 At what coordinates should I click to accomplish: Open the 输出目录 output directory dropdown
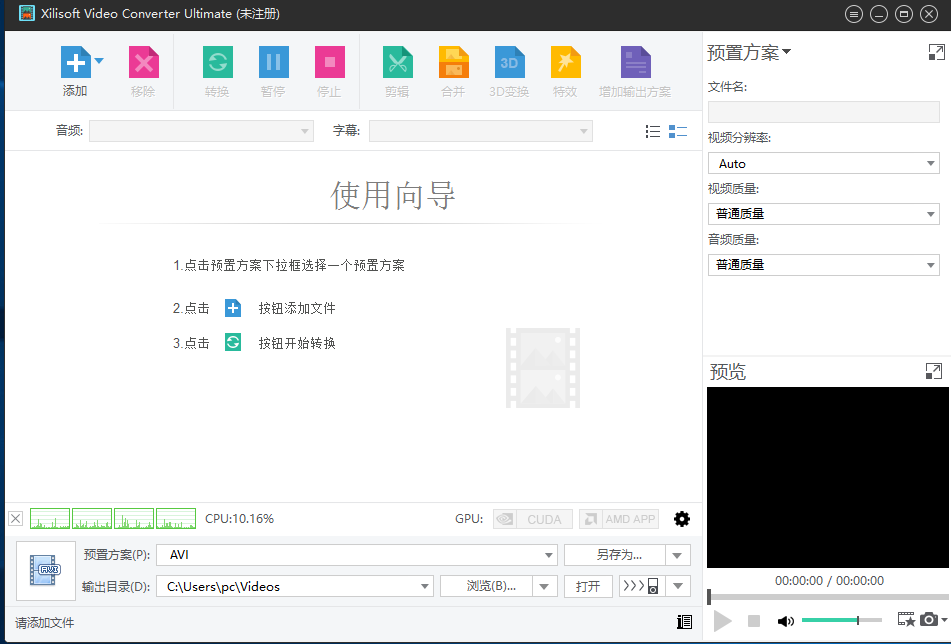point(424,585)
